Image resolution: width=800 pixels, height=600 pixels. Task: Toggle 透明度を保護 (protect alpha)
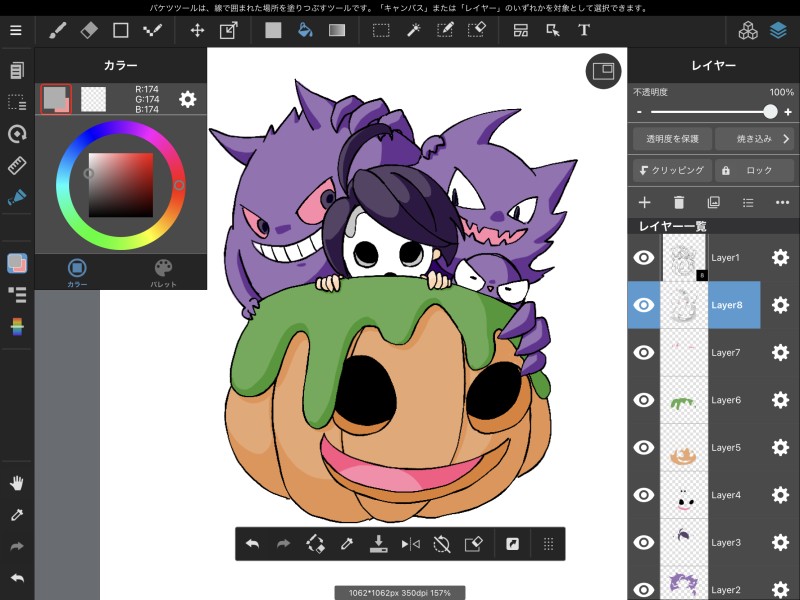point(672,139)
